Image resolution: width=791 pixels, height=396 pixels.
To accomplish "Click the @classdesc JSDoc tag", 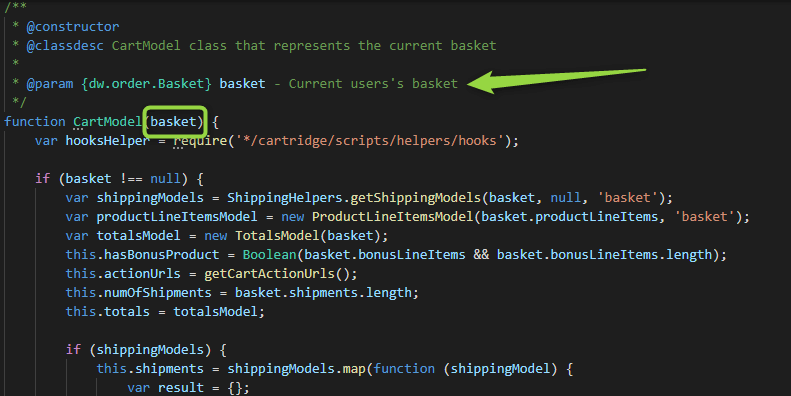I will (x=65, y=46).
